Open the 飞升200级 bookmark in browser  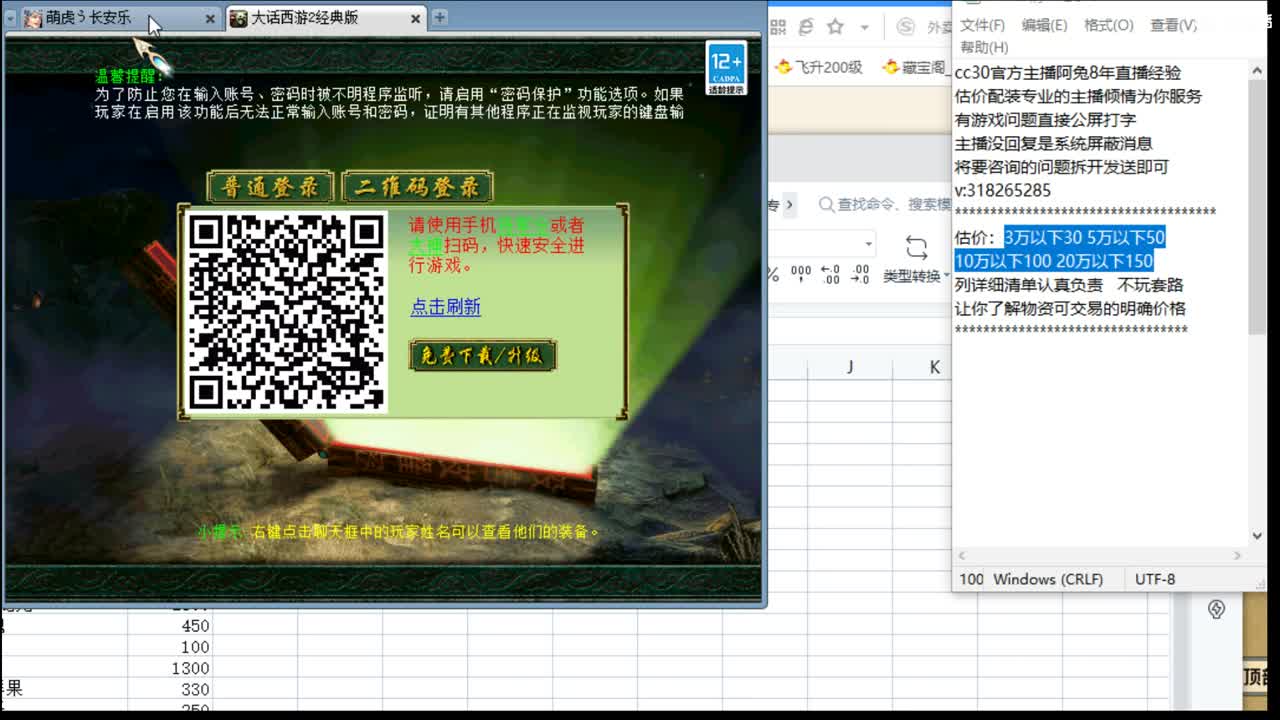820,67
